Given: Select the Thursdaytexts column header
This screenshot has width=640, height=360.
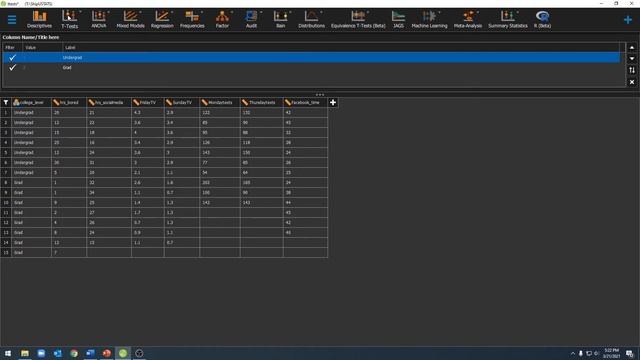Looking at the screenshot, I should pyautogui.click(x=262, y=102).
